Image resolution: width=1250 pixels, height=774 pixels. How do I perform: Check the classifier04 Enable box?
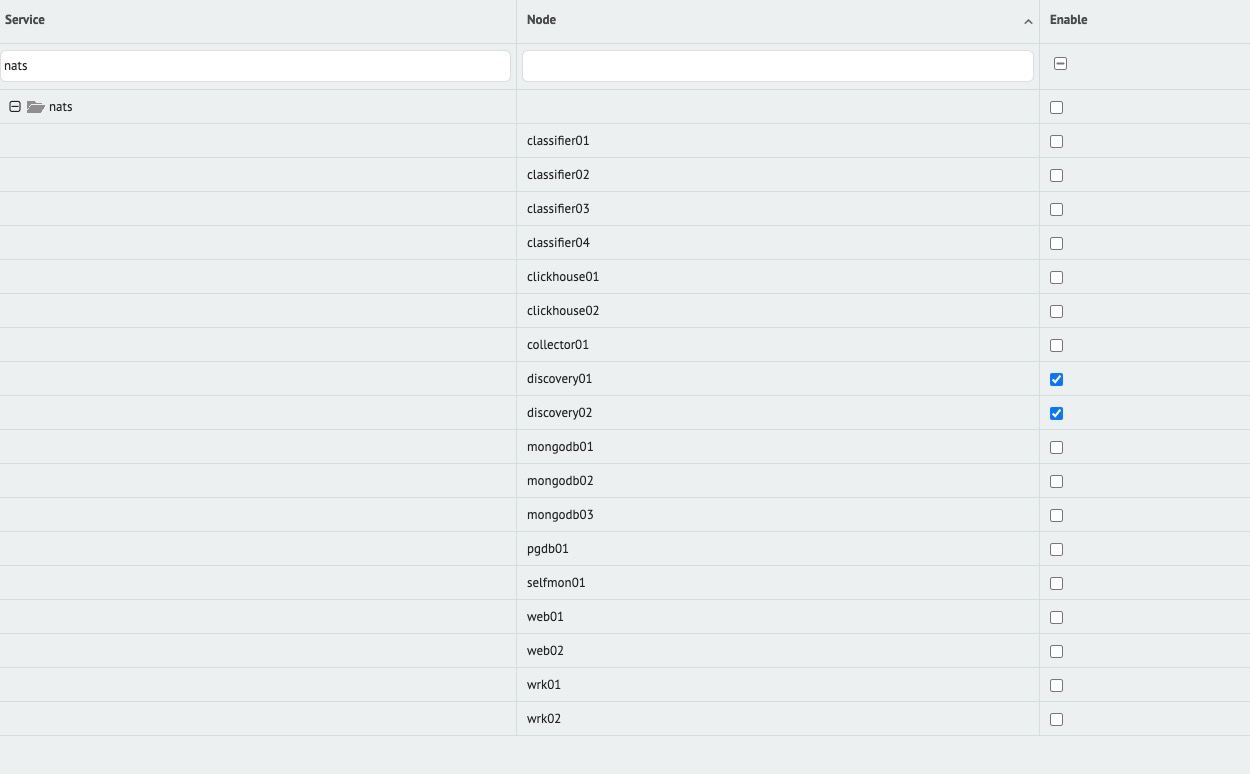(1056, 243)
